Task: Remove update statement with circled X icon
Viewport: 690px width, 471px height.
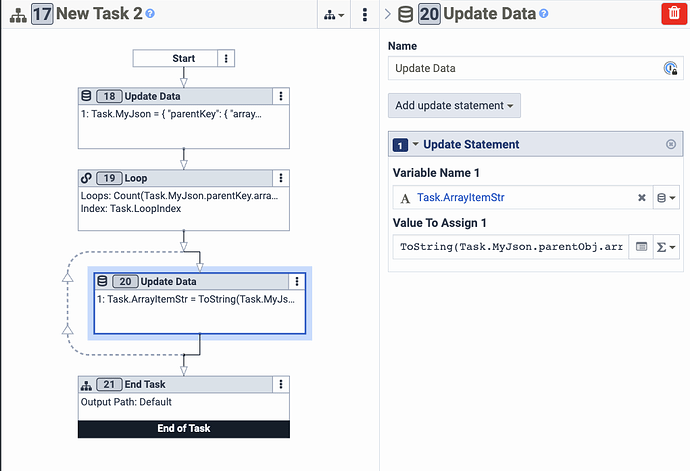Action: (x=671, y=144)
